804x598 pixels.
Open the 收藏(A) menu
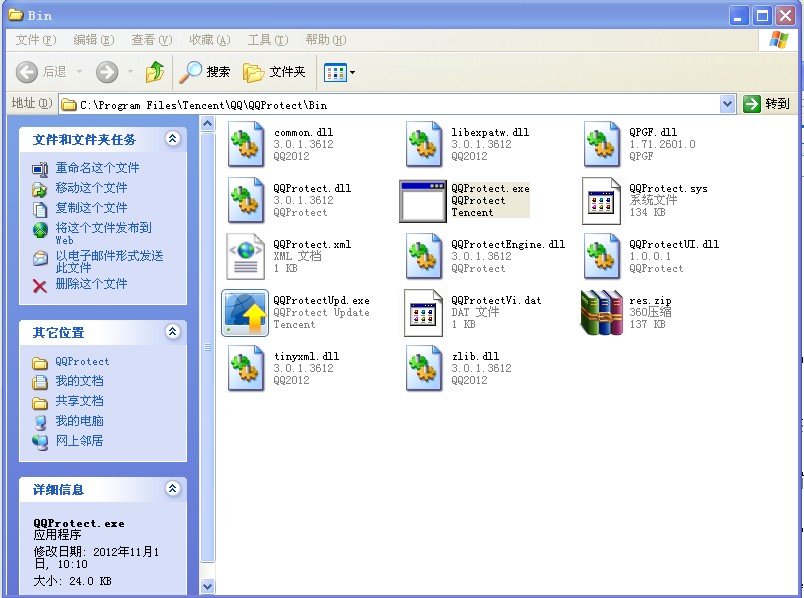click(210, 40)
